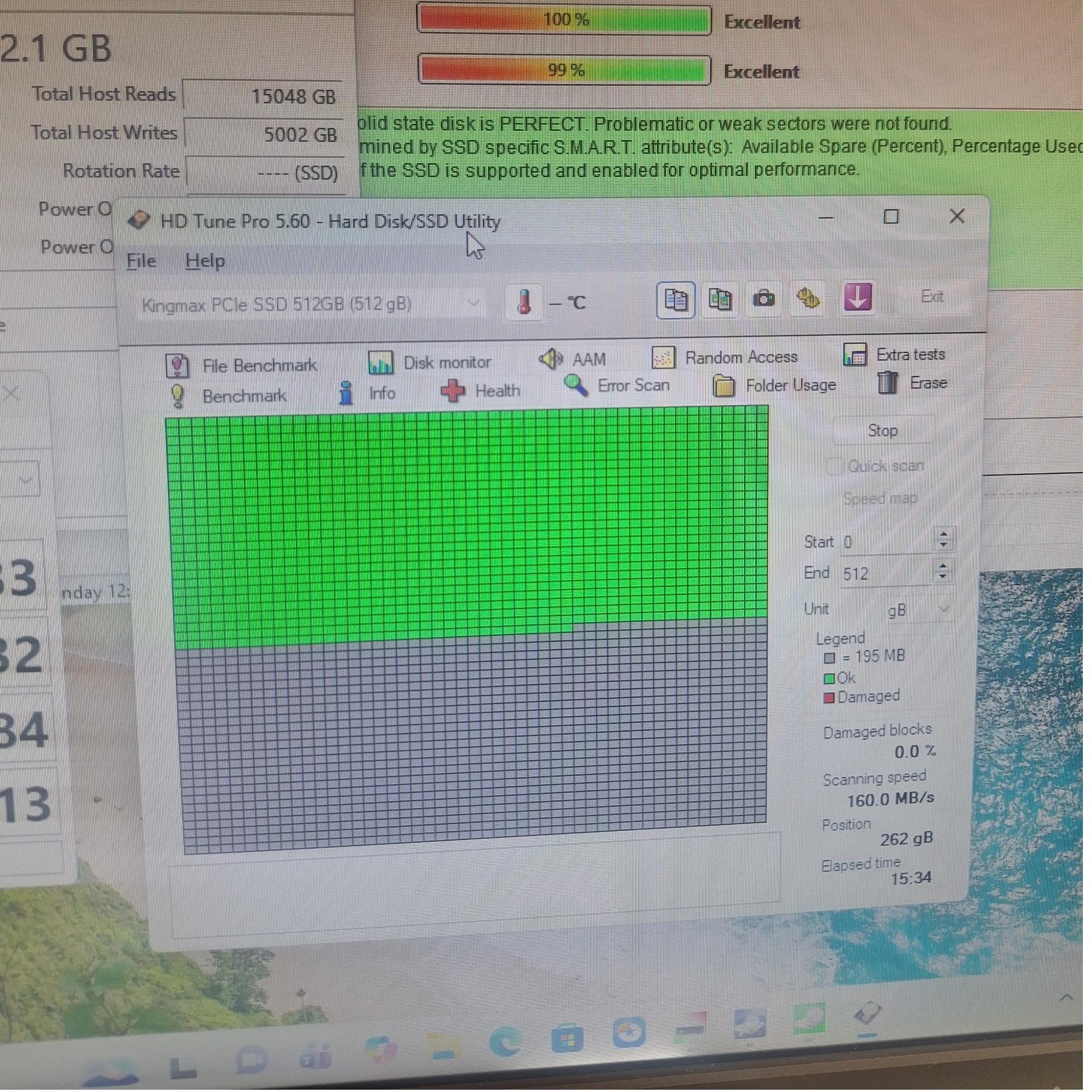Click the copy info to clipboard icon
Screen dimensions: 1092x1092
pos(675,300)
